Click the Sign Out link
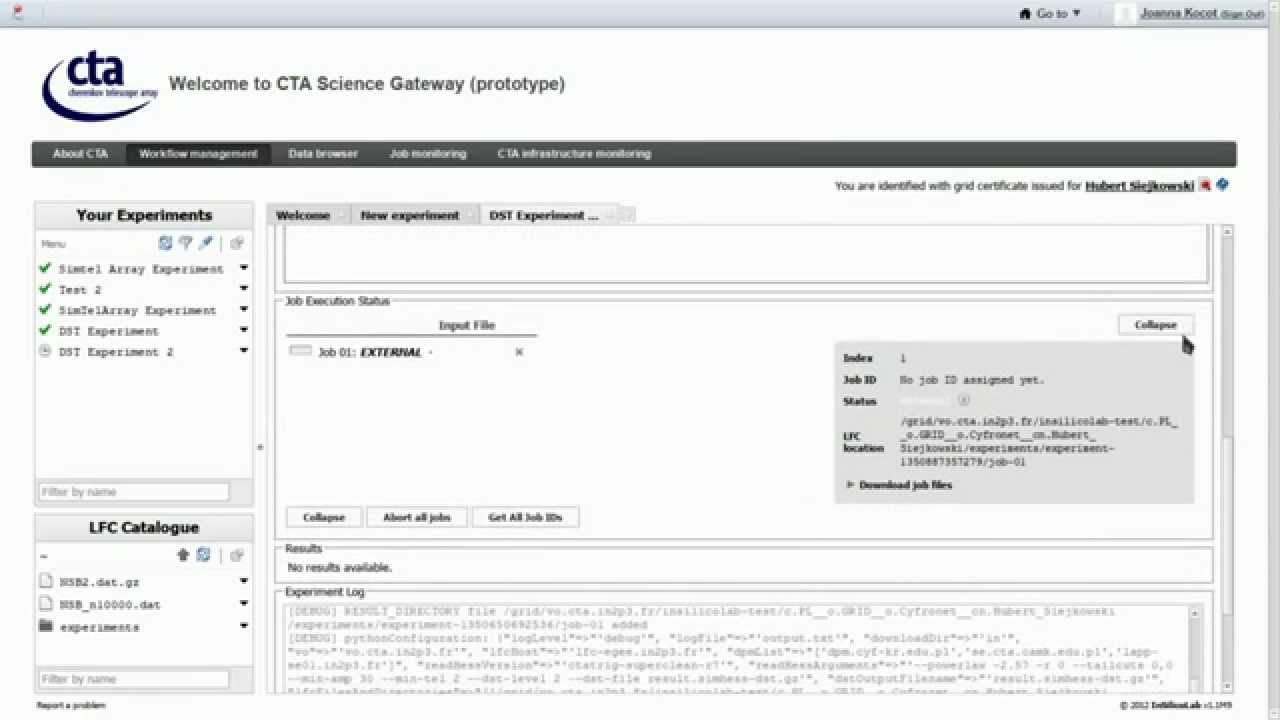 pos(1243,14)
